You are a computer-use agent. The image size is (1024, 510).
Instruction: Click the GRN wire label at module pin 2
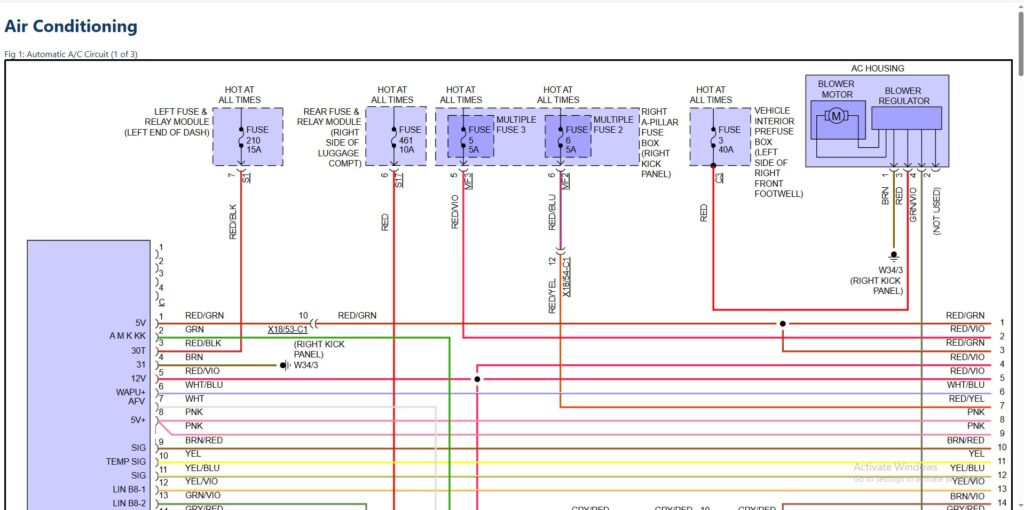[x=195, y=330]
